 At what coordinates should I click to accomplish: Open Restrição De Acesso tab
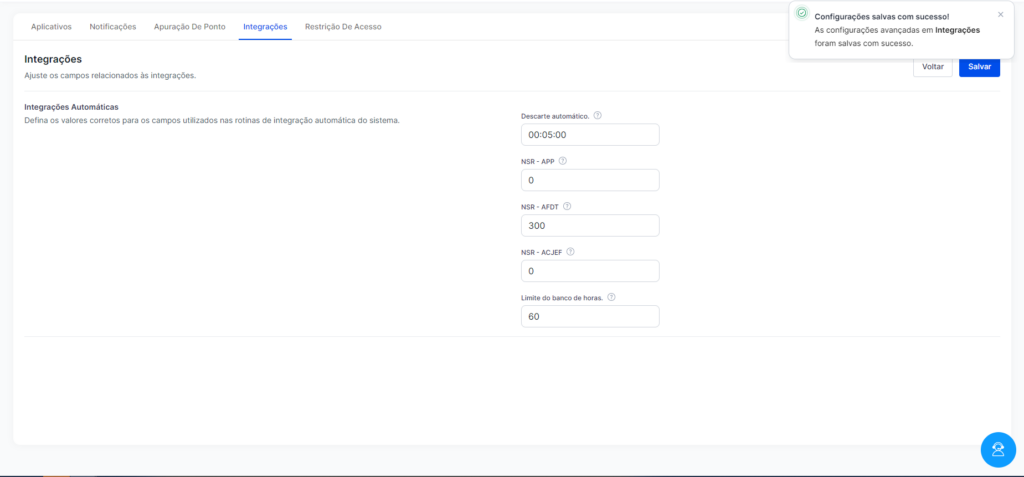343,27
